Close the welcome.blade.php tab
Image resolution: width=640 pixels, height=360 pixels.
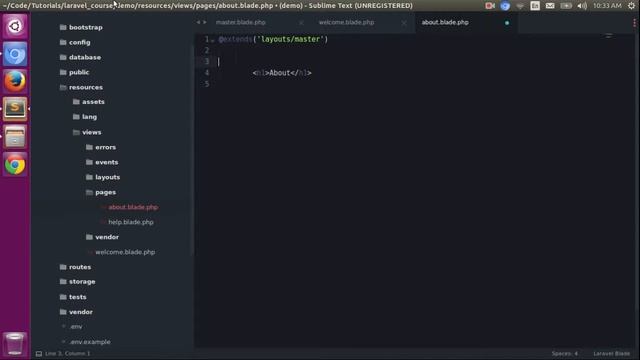tap(404, 23)
